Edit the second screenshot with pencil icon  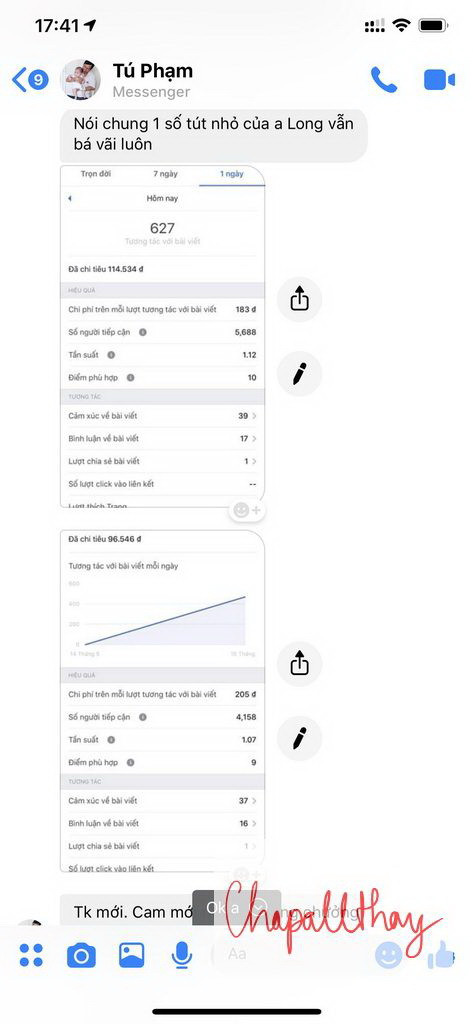pos(299,739)
